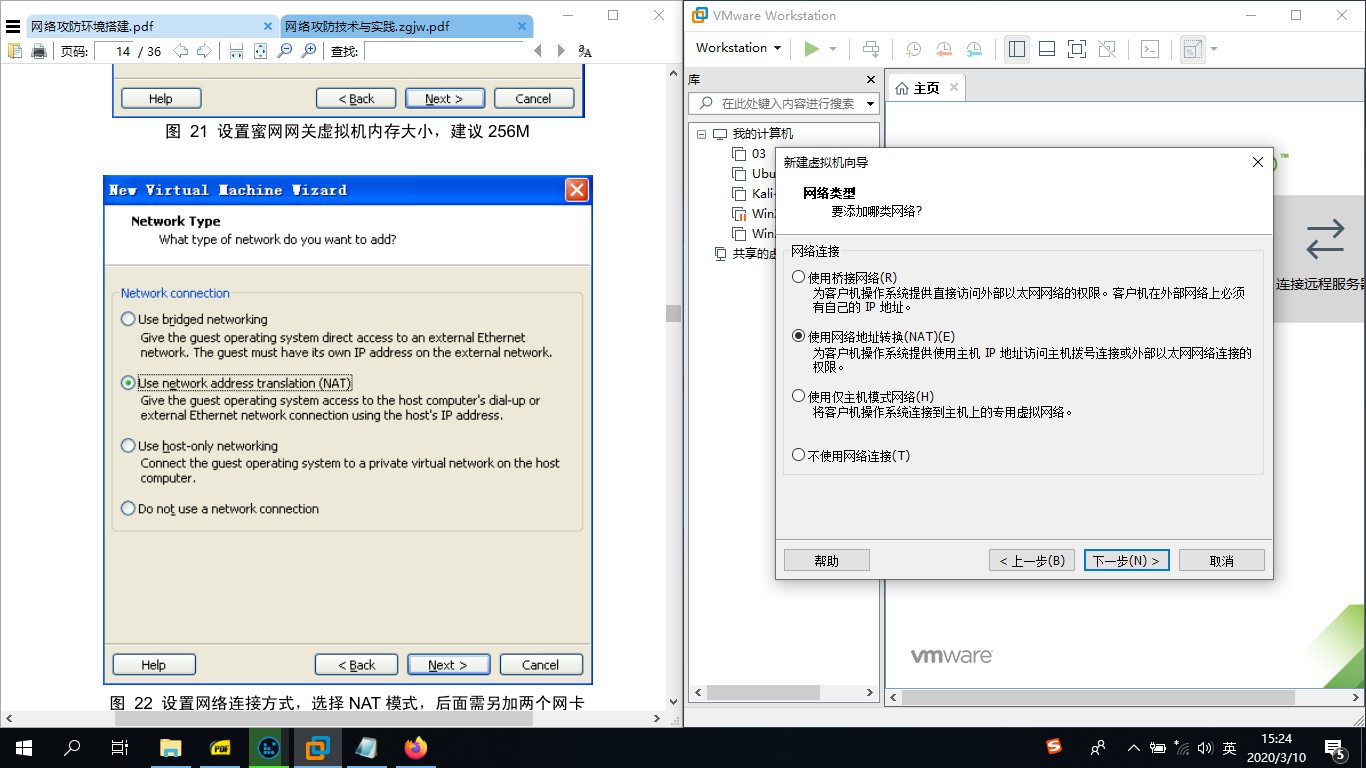Screen dimensions: 1366x768
Task: Click the stretch guest display icon
Action: (x=1192, y=48)
